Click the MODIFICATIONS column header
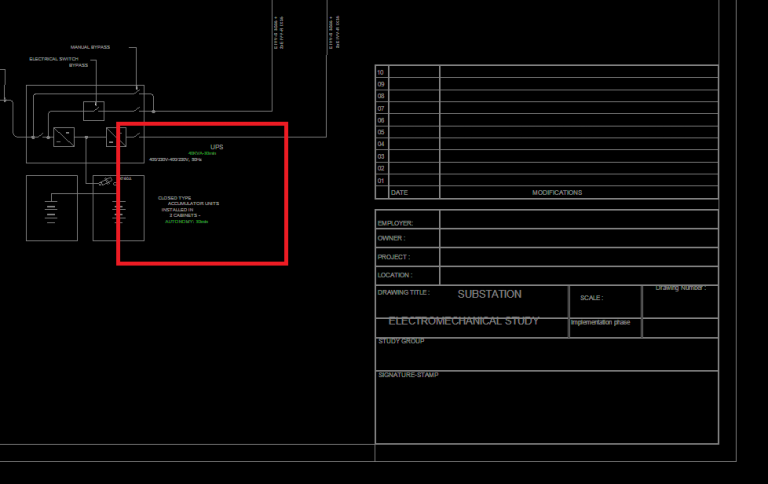 click(x=557, y=192)
